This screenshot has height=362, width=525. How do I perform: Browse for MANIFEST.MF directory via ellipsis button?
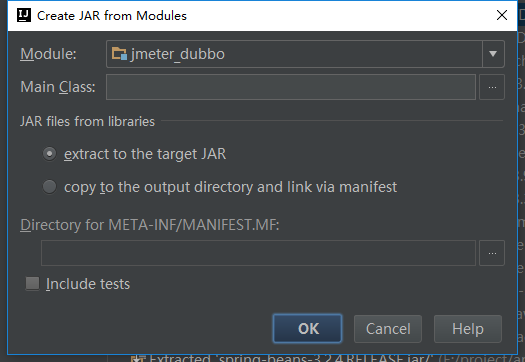(x=492, y=253)
